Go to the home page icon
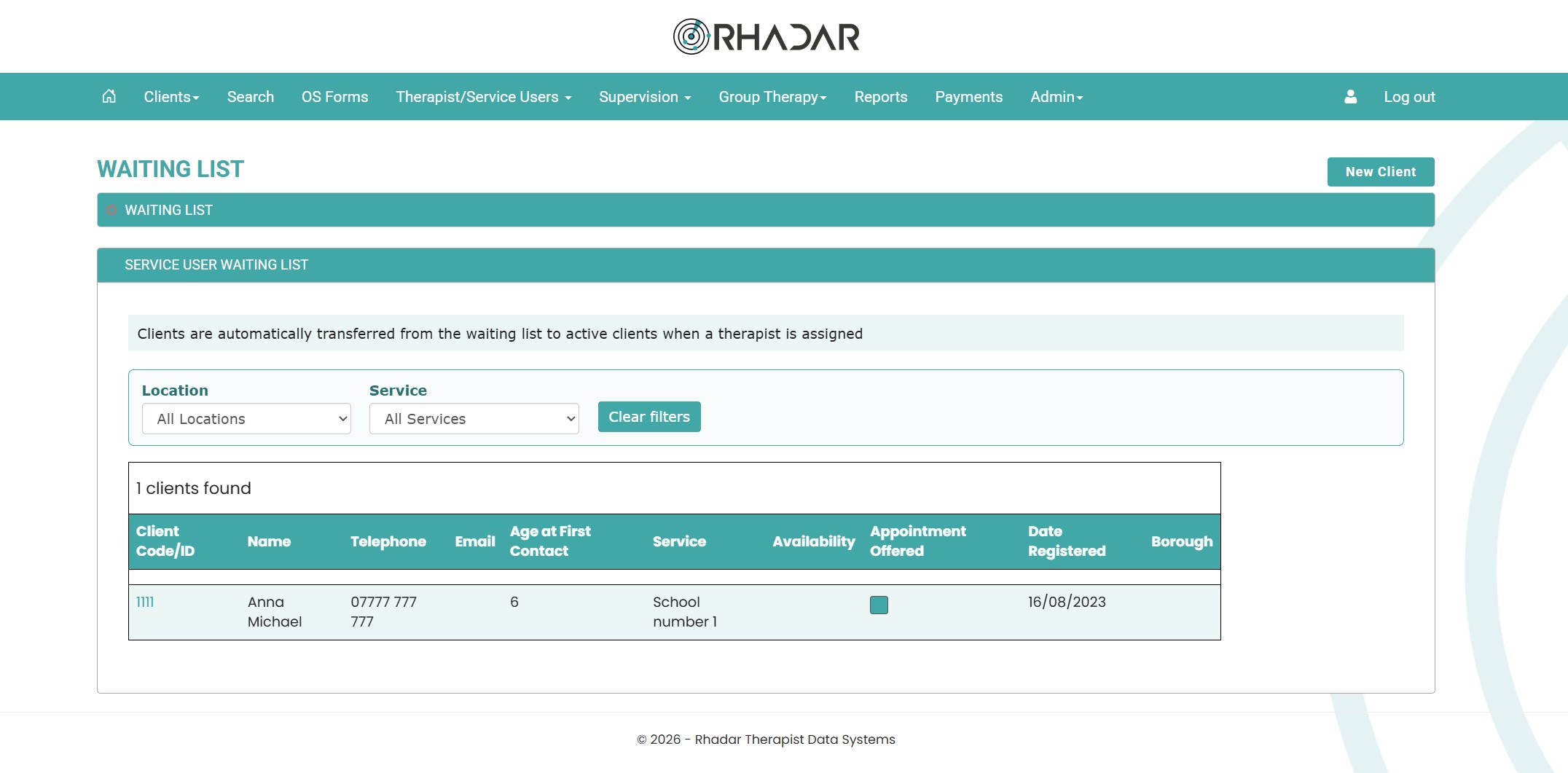1568x773 pixels. coord(109,96)
